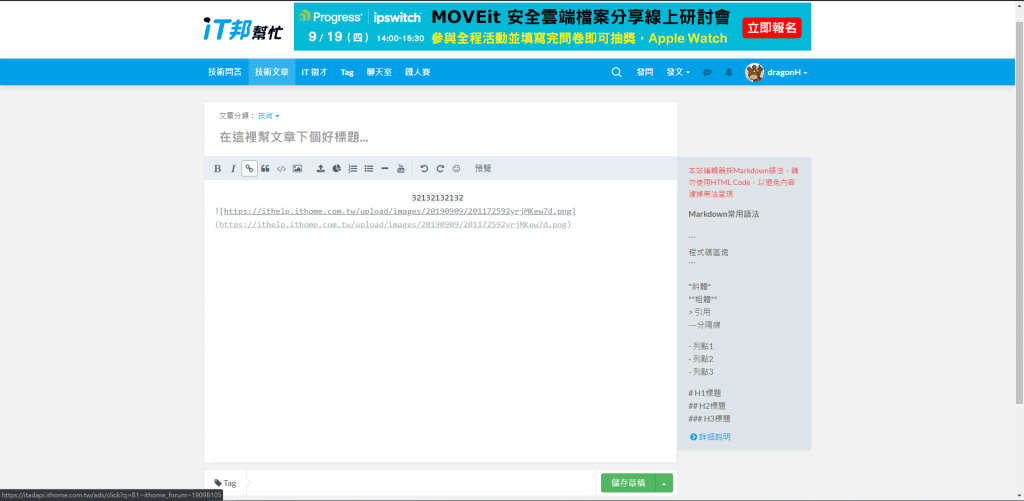Upload a file using the upload icon
The image size is (1024, 501).
(321, 169)
